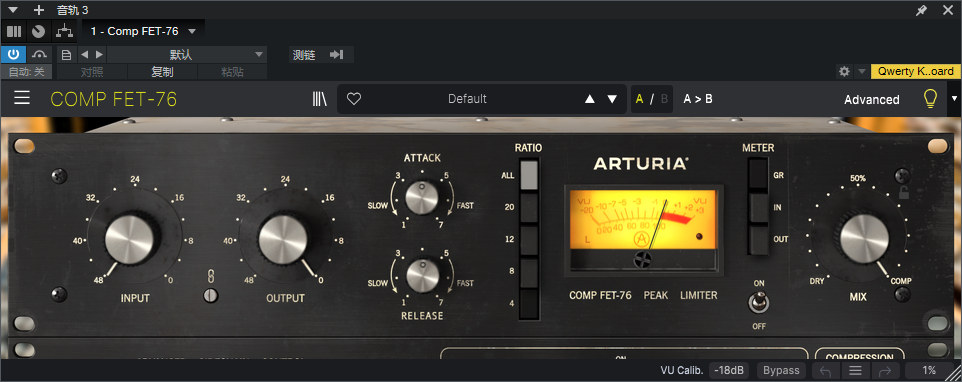Select the B preset slot
Image resolution: width=962 pixels, height=382 pixels.
(664, 99)
